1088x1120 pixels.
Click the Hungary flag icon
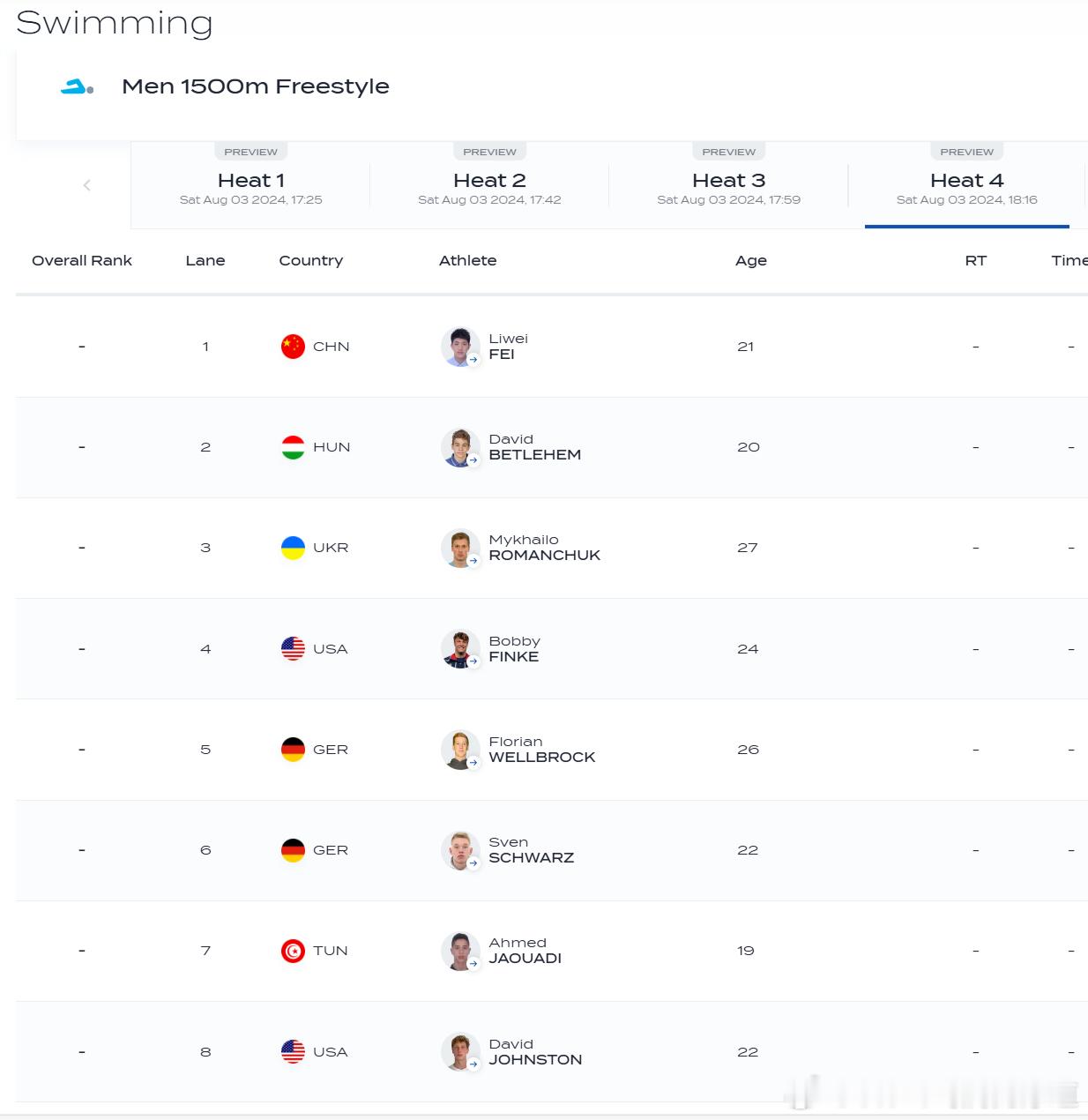tap(293, 447)
